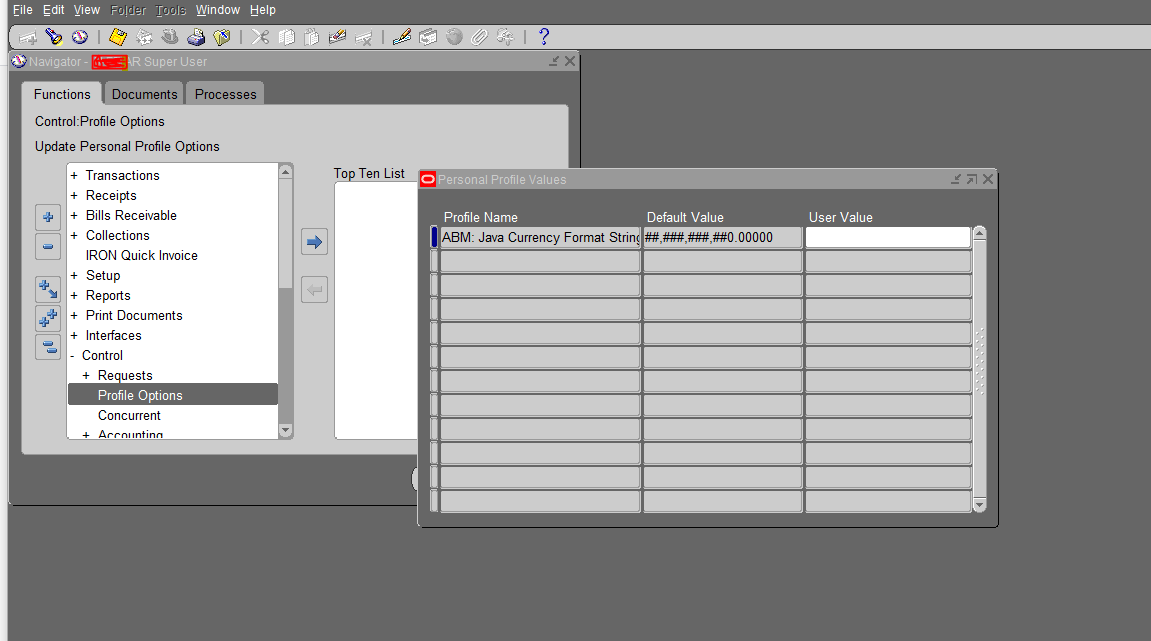Screen dimensions: 1151x641
Task: Select Concurrent under Control
Action: (129, 416)
